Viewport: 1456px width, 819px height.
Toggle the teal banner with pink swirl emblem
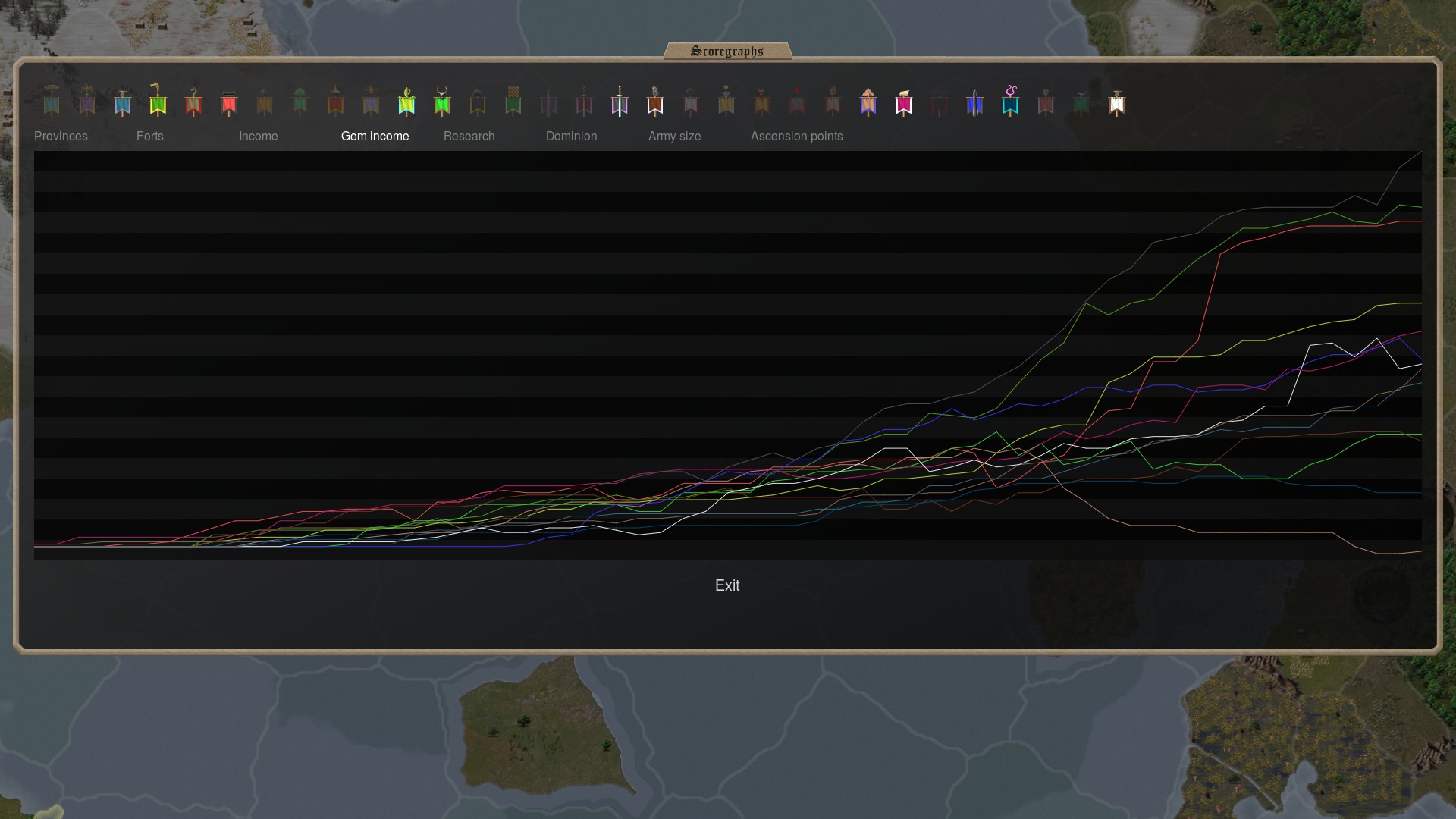1010,100
